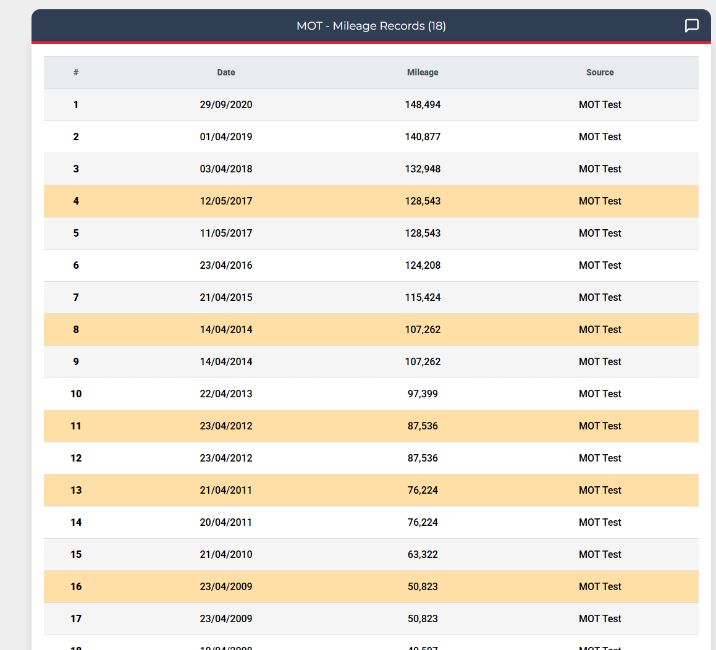This screenshot has height=650, width=716.
Task: Select MOT Test source in row 9
Action: tap(600, 361)
